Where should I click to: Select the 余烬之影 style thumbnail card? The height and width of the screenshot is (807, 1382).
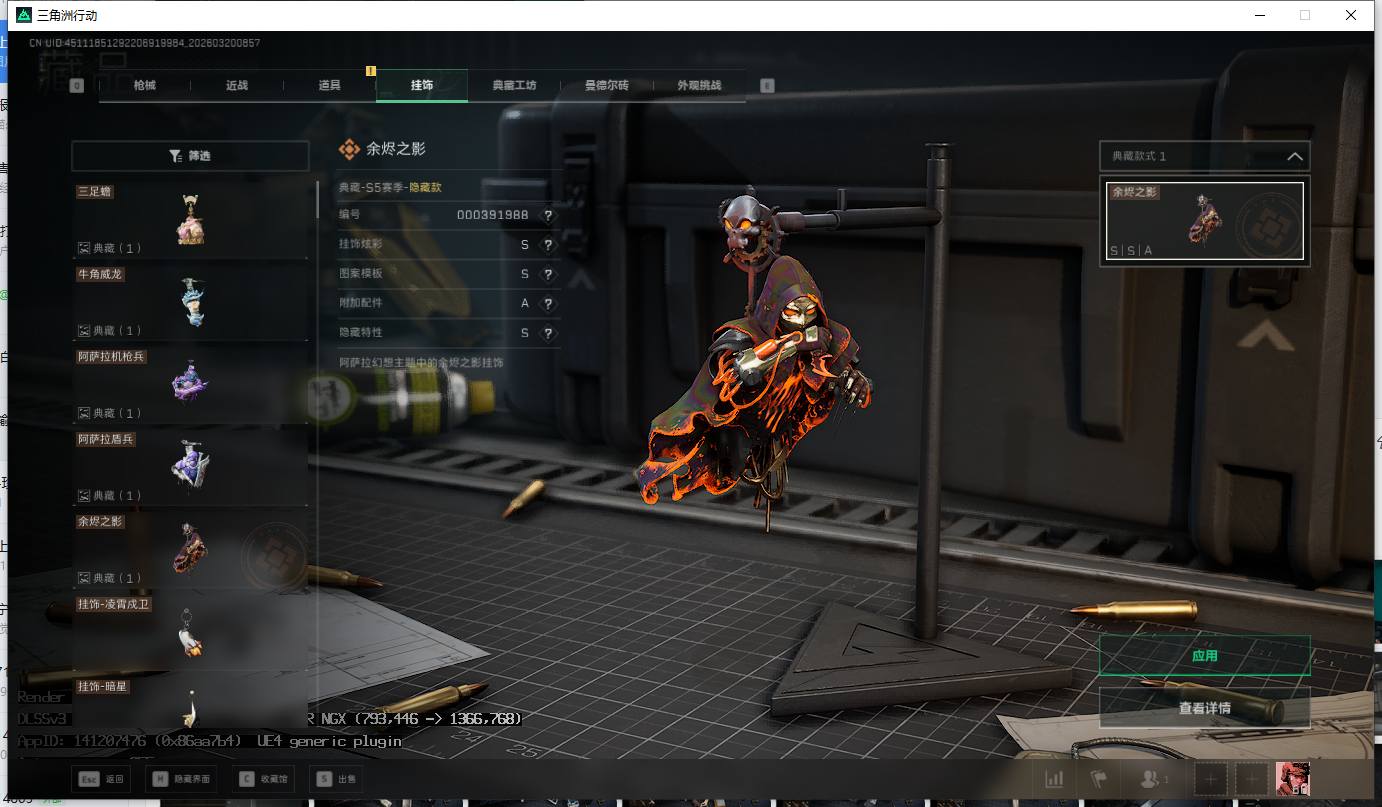(1204, 221)
